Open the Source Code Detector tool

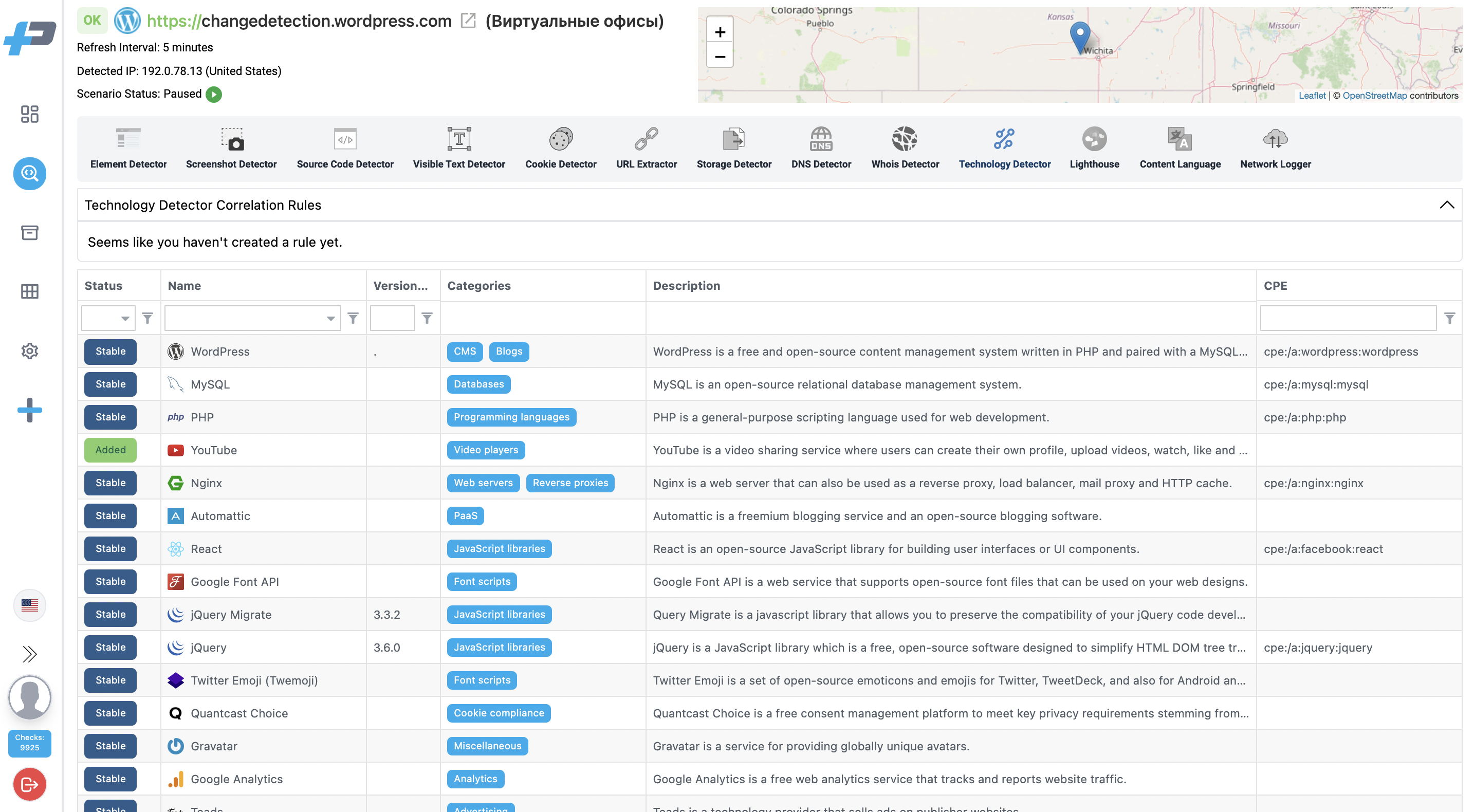(345, 149)
